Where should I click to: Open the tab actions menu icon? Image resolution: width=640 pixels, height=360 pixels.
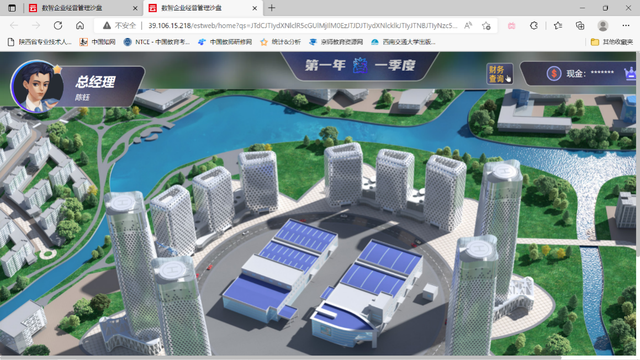coord(12,8)
